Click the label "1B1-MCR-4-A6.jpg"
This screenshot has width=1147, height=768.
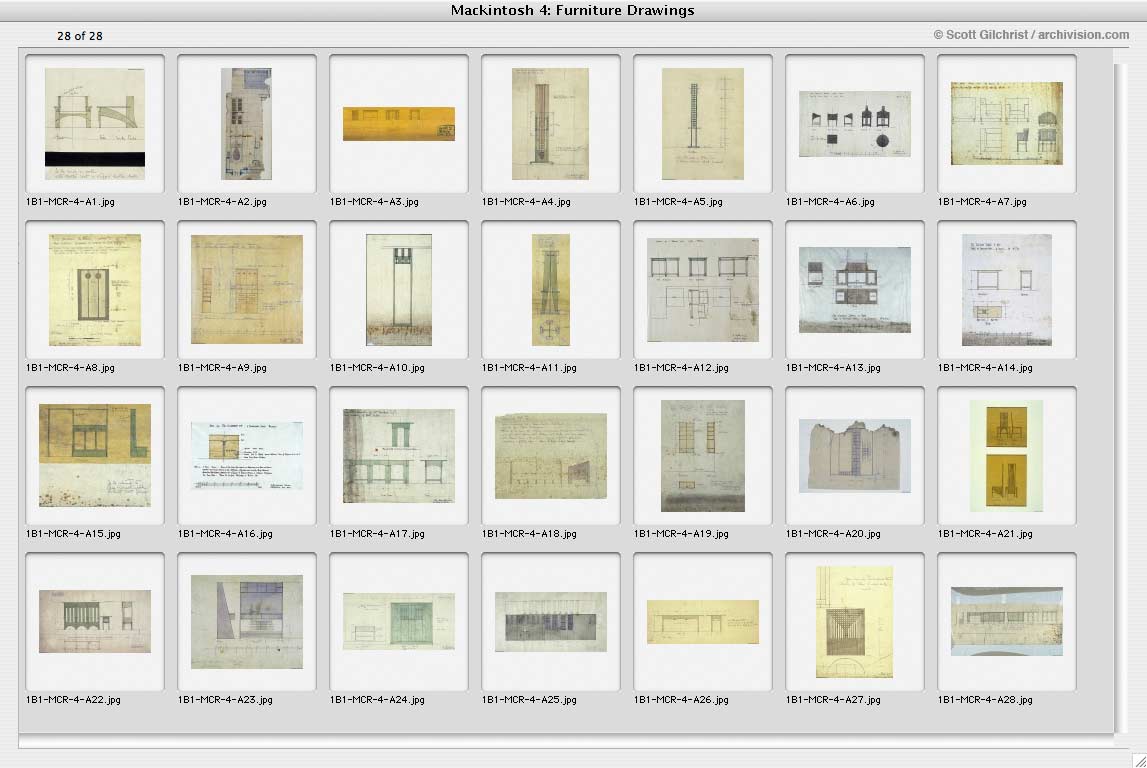click(830, 202)
